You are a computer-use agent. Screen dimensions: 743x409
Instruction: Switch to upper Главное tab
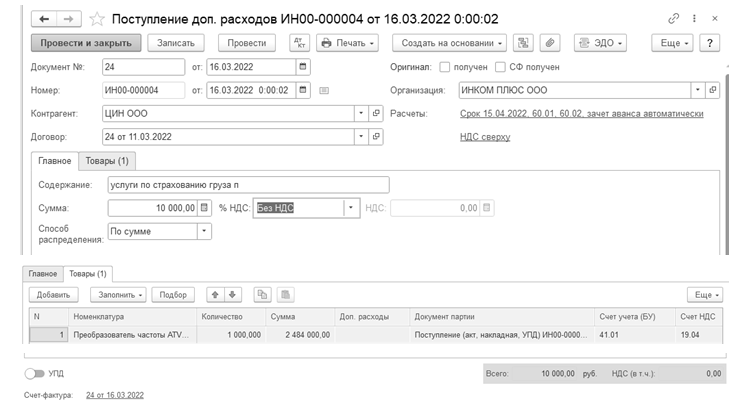pyautogui.click(x=54, y=161)
